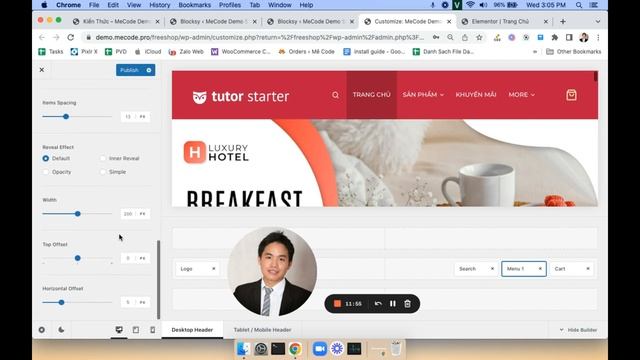This screenshot has width=640, height=360.
Task: Adjust the Items Spacing slider handle
Action: tap(66, 117)
